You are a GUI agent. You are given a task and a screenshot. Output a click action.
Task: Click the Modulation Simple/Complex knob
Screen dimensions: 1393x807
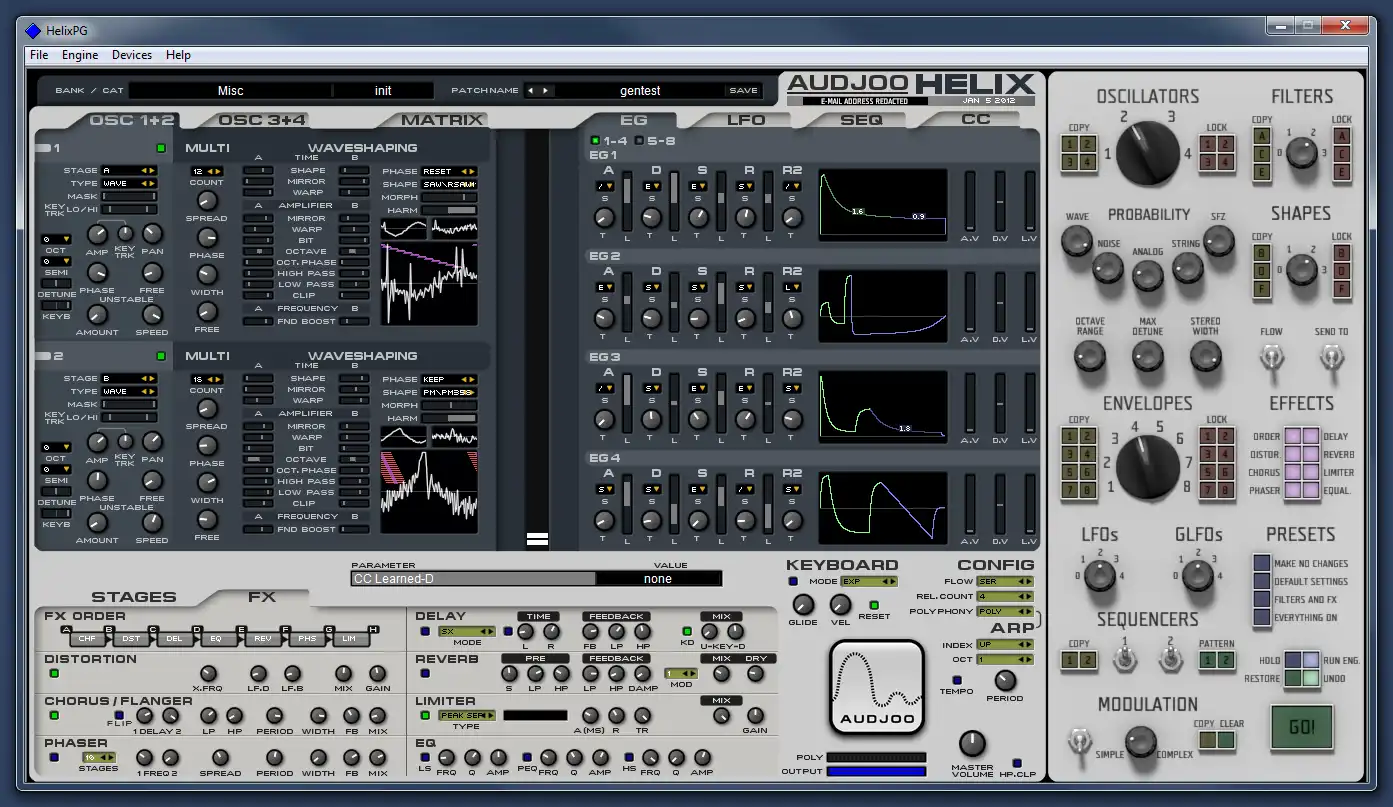click(1141, 741)
